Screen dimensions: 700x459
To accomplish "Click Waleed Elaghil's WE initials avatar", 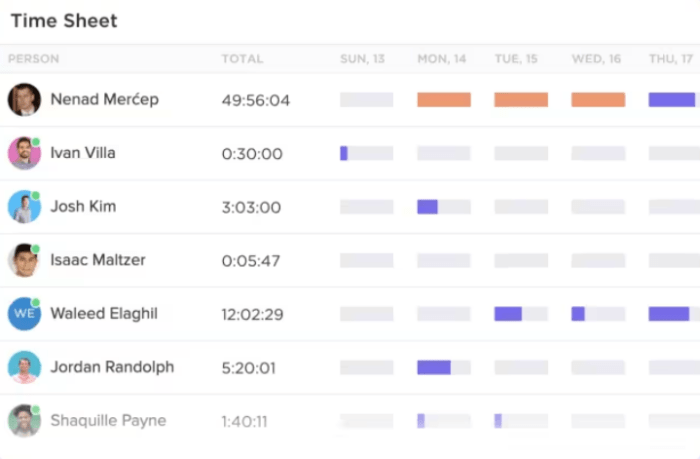I will pos(24,314).
